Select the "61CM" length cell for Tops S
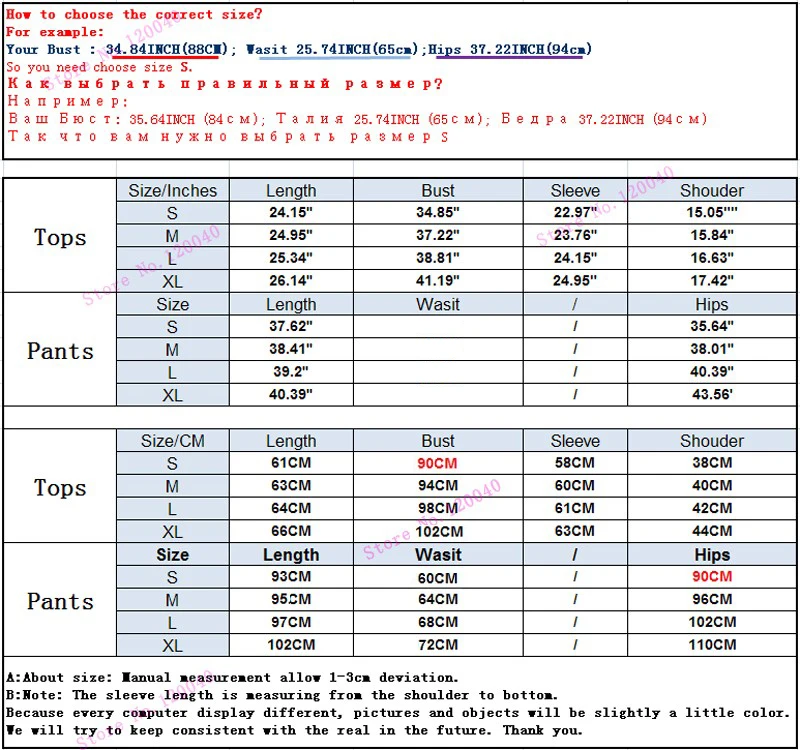This screenshot has width=800, height=750. 291,463
